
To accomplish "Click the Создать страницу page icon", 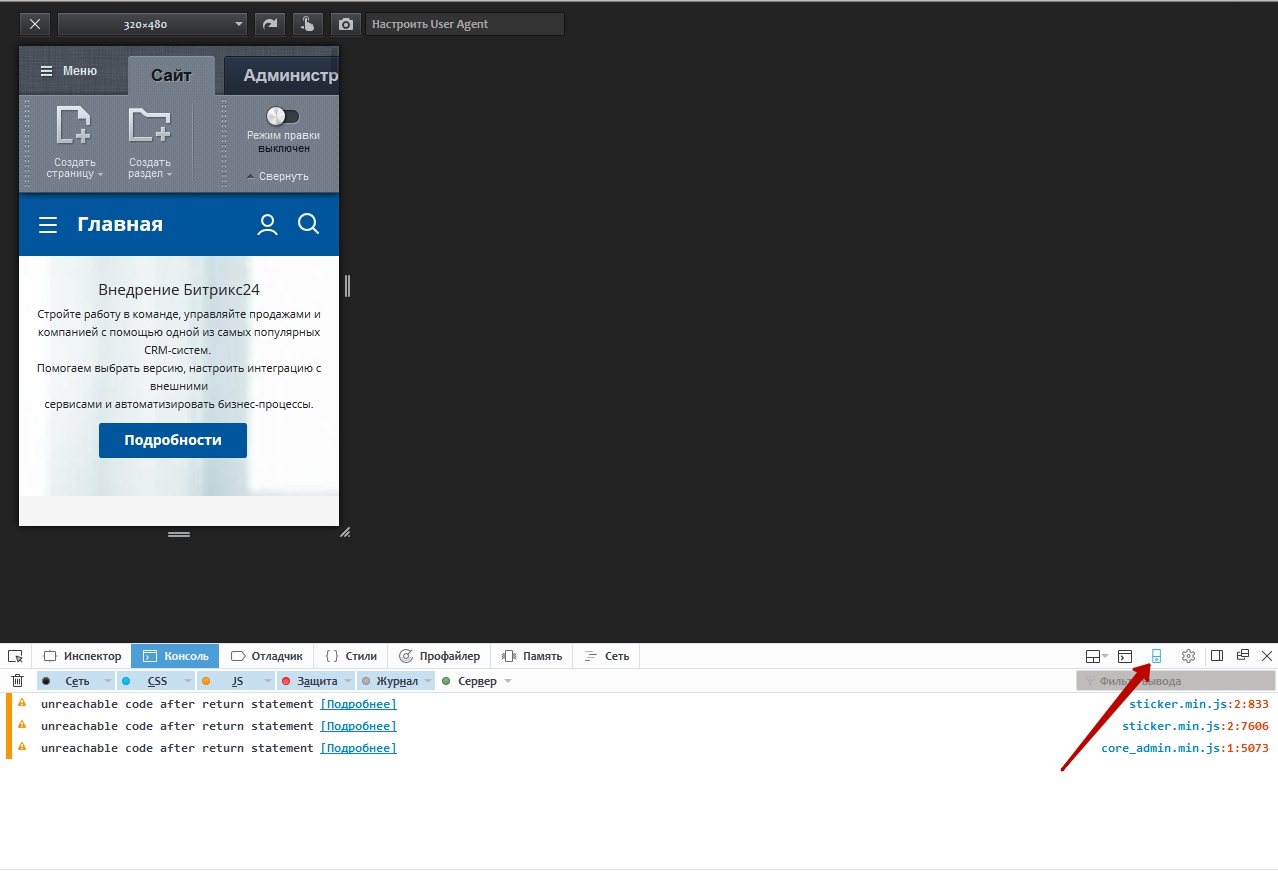I will [x=74, y=124].
